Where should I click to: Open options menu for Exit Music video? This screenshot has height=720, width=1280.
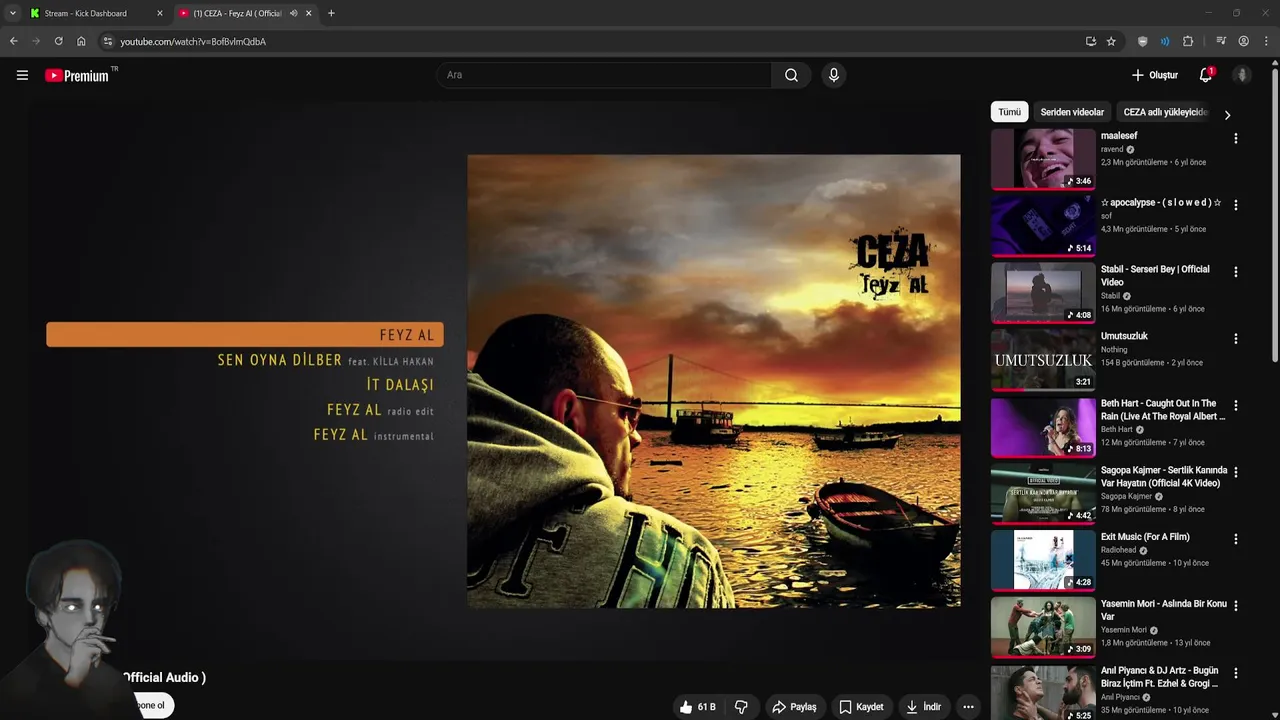click(x=1235, y=539)
